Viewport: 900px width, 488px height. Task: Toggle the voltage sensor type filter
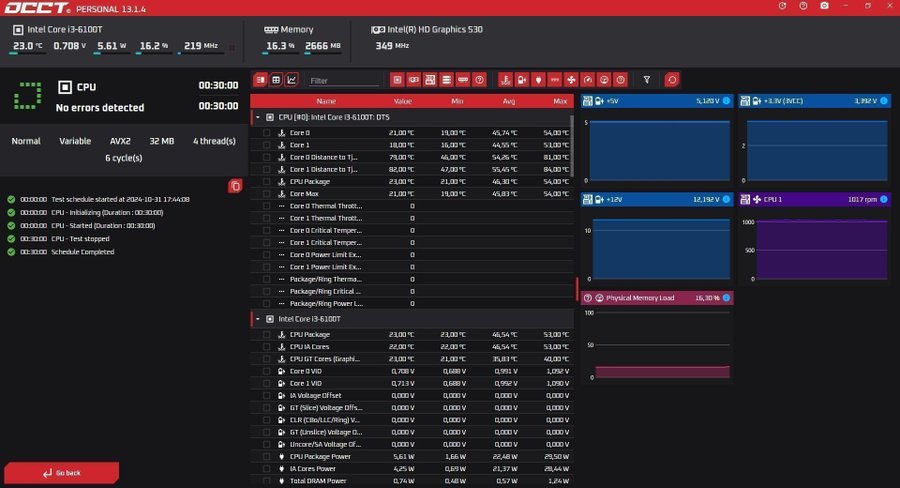pyautogui.click(x=522, y=80)
